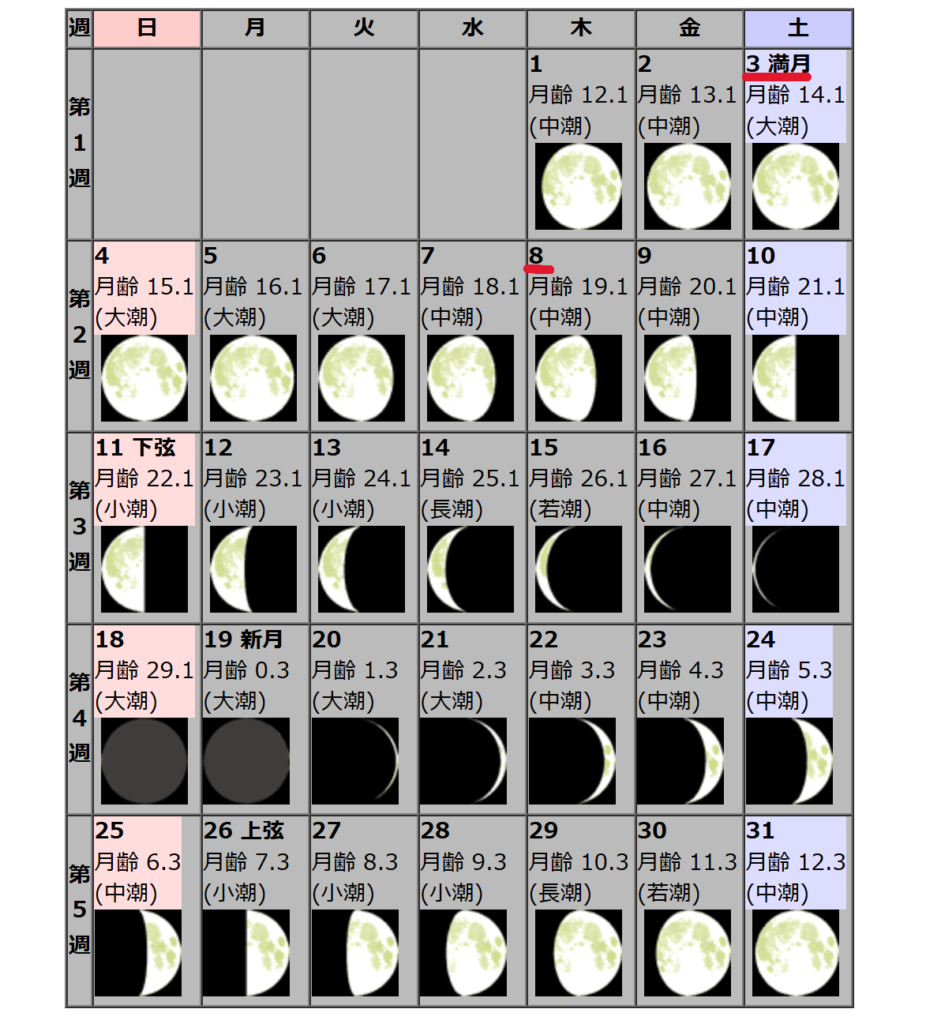This screenshot has width=926, height=1024.
Task: Click the full moon image on day 3
Action: coord(795,187)
